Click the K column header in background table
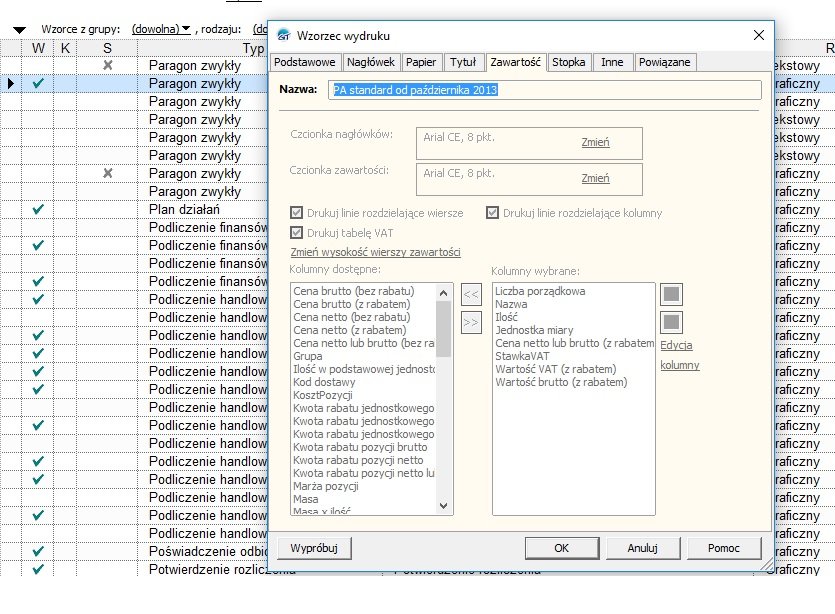Screen dimensions: 835x614 point(65,48)
